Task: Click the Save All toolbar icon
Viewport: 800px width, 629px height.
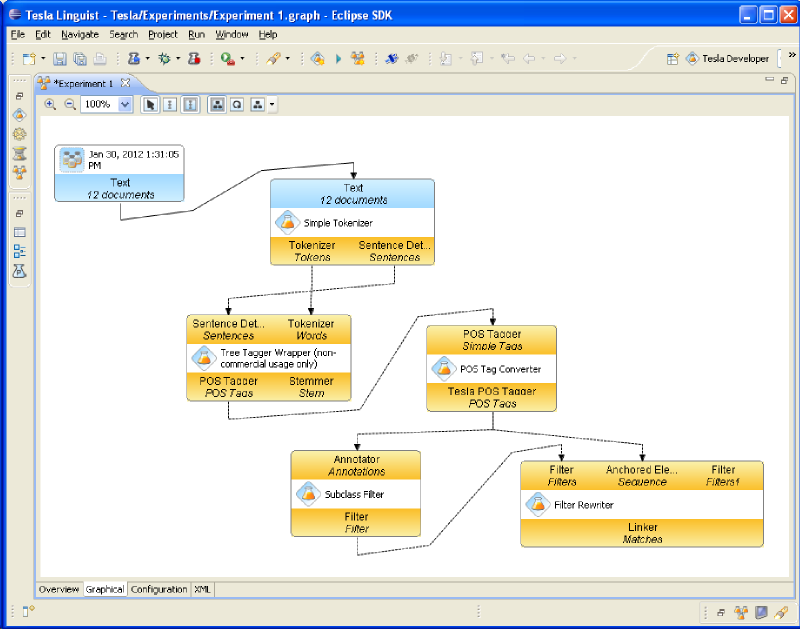Action: (x=80, y=59)
